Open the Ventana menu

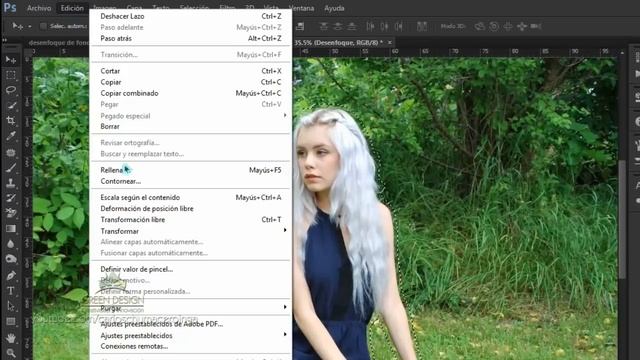pyautogui.click(x=301, y=8)
